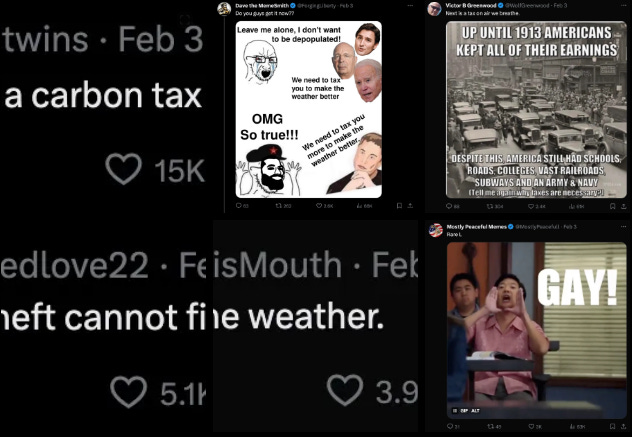
Task: Reply to Dave the MemeSmith's tweet
Action: [239, 206]
